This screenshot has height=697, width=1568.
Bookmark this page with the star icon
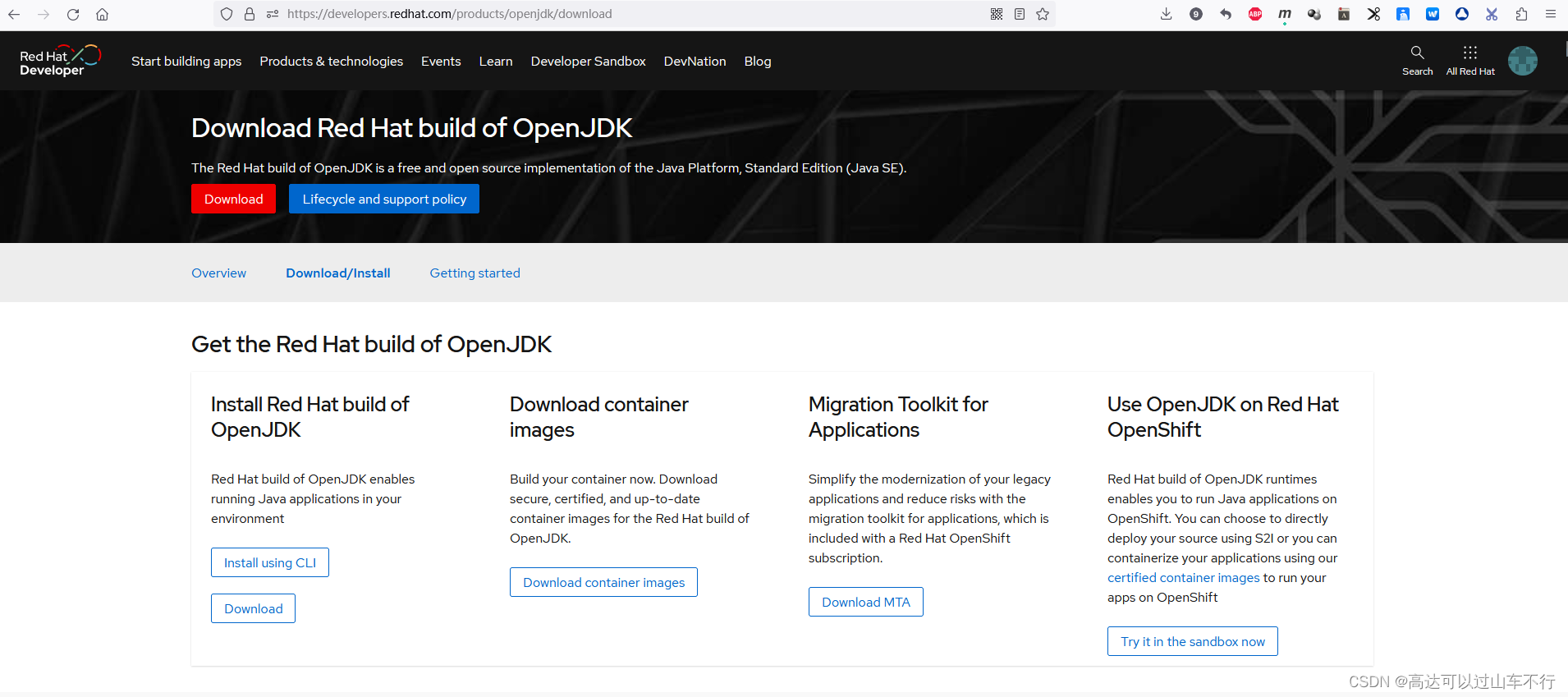coord(1043,14)
